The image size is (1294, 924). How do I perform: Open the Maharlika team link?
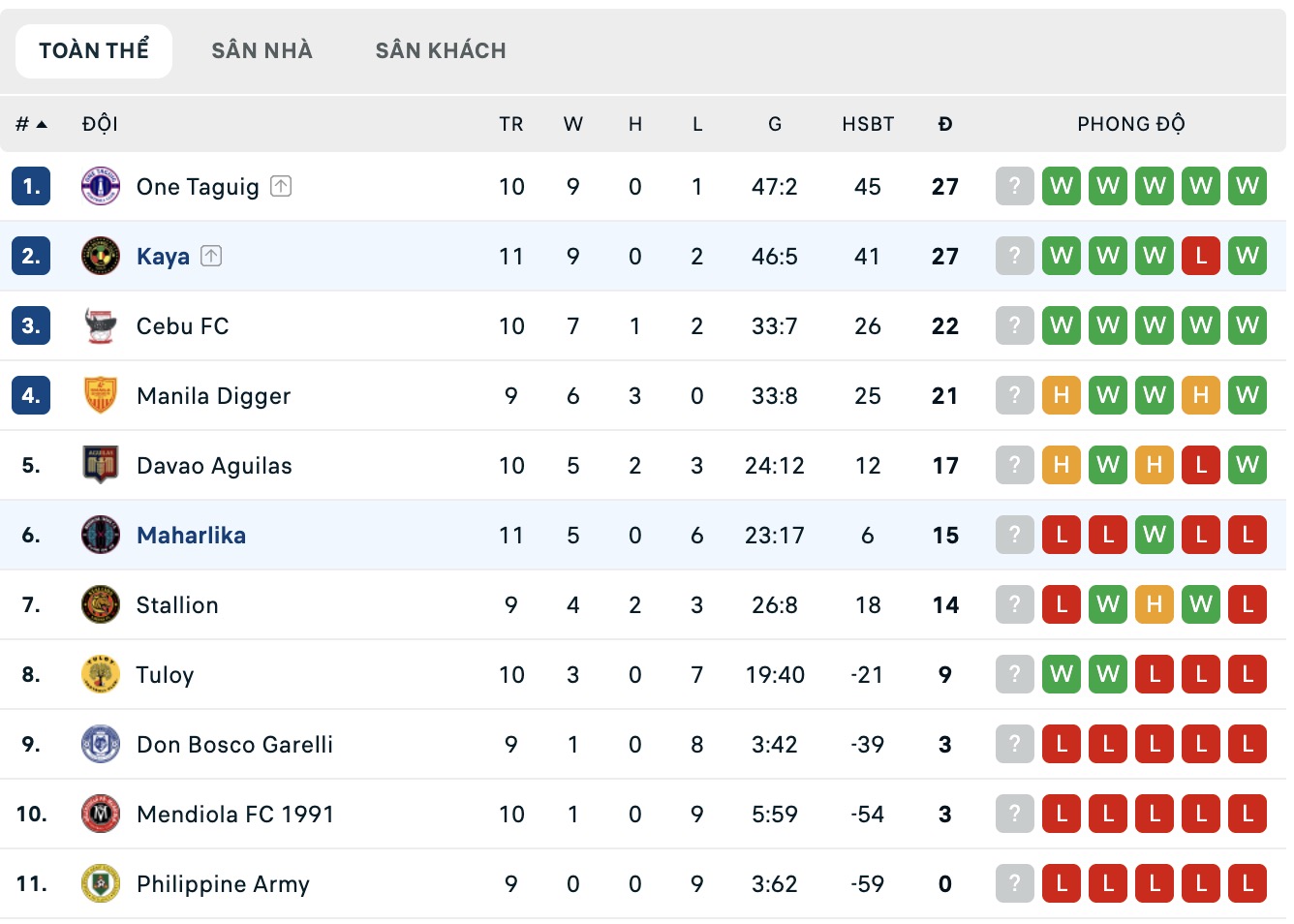click(191, 535)
